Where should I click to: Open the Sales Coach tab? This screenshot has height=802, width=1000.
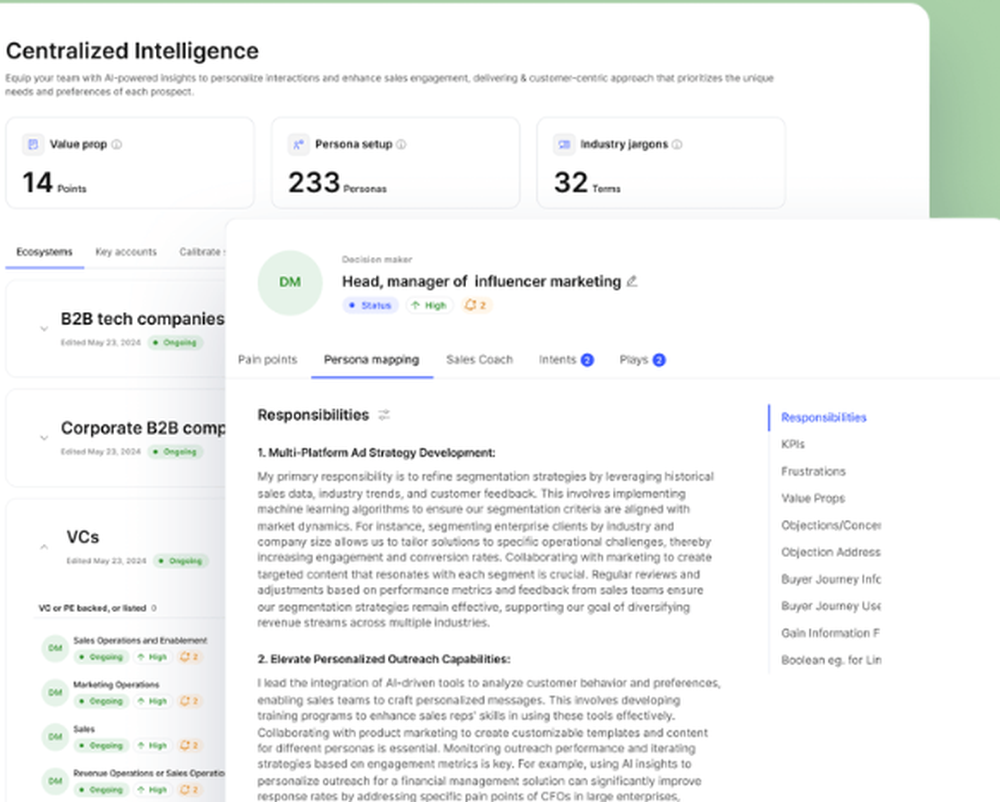479,360
